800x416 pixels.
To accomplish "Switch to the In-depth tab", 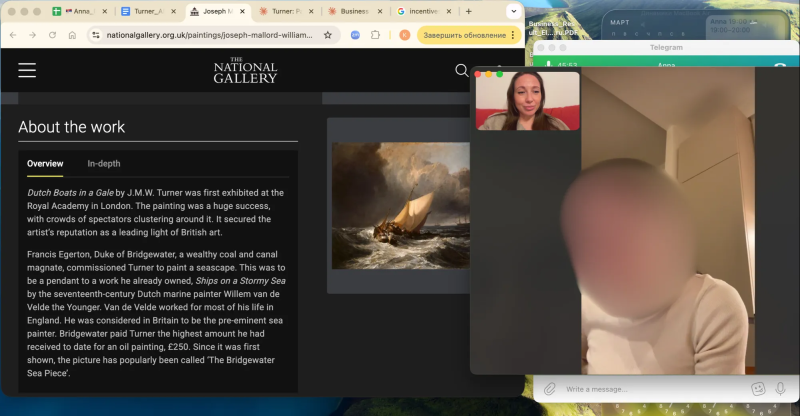I will point(104,164).
